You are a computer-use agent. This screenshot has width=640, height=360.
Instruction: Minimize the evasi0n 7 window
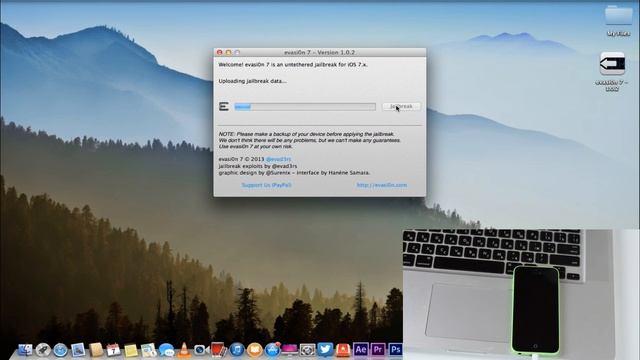tap(229, 53)
